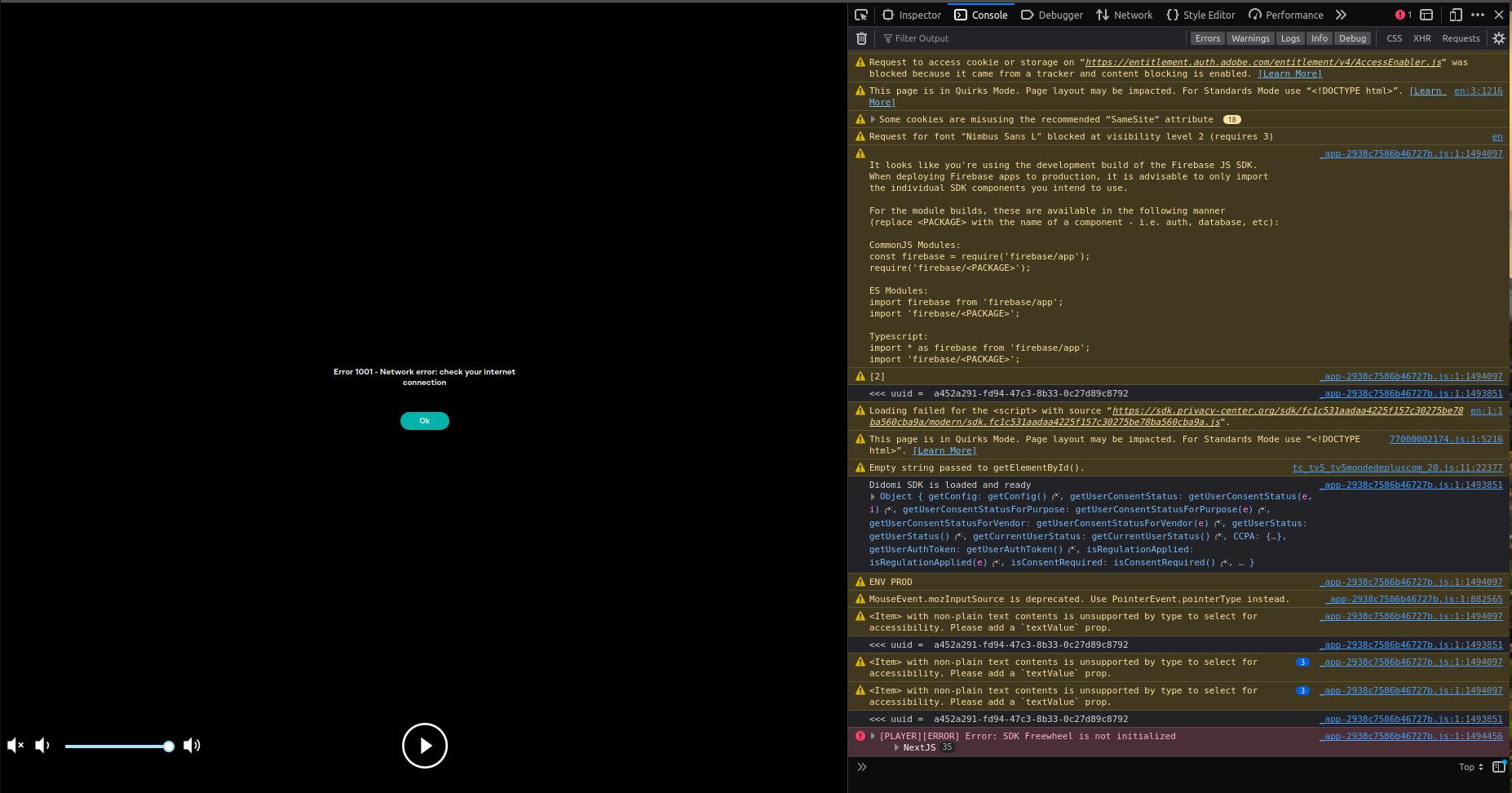
Task: Expand NextJS stack under Freewheel error
Action: pyautogui.click(x=897, y=747)
